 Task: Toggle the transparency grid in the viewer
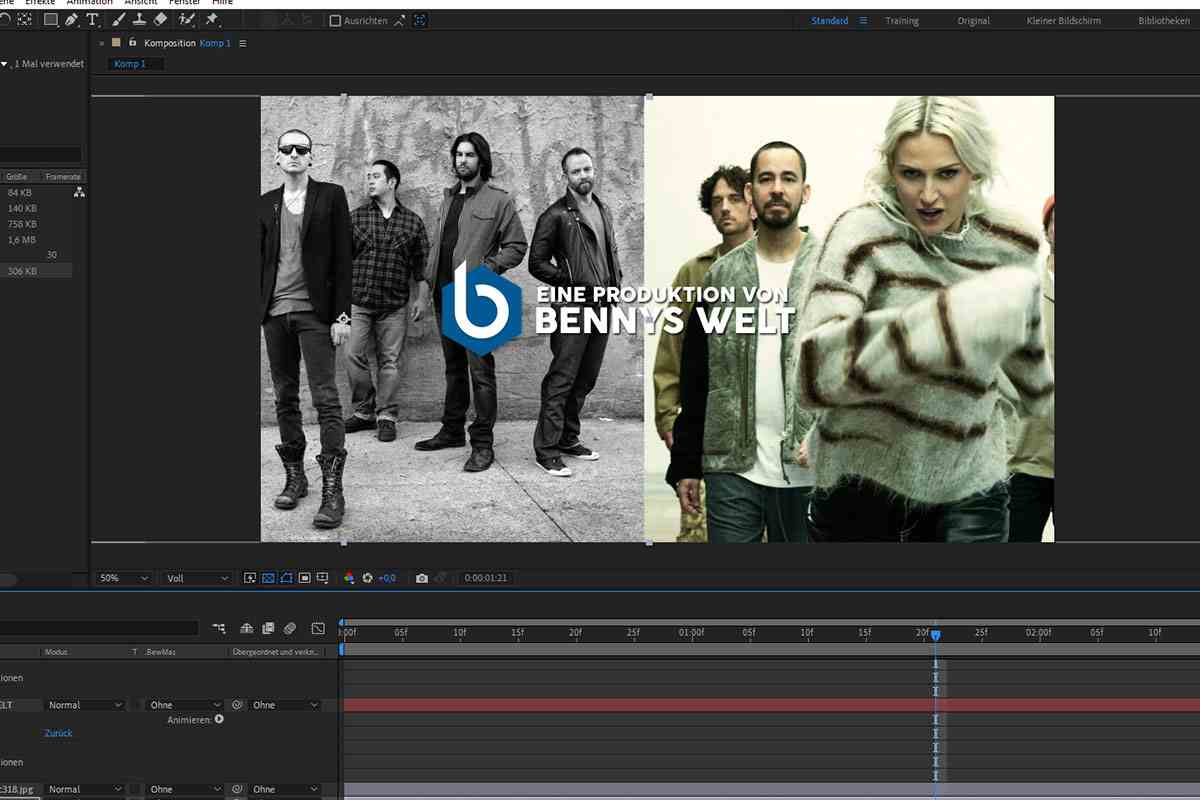pos(268,578)
